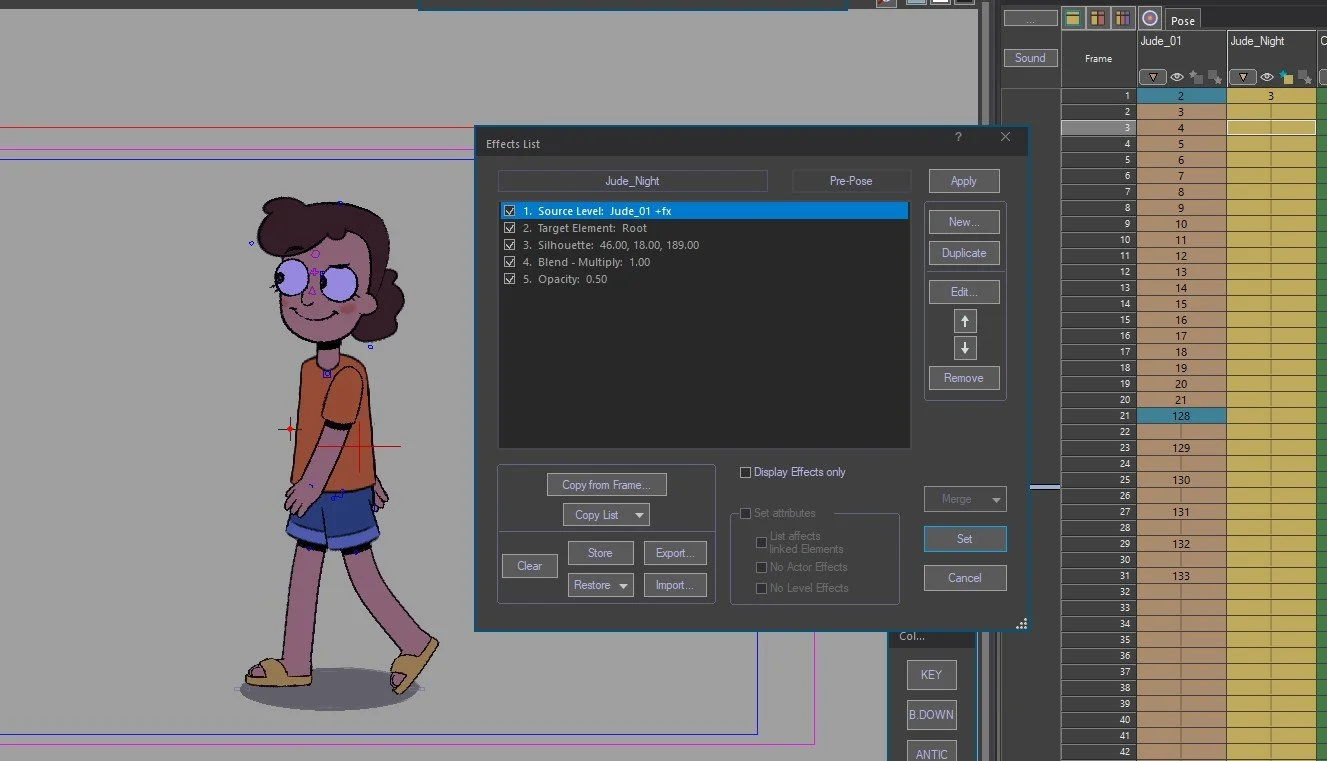1327x761 pixels.
Task: Uncheck effect 1 Source Level checkbox
Action: click(510, 211)
